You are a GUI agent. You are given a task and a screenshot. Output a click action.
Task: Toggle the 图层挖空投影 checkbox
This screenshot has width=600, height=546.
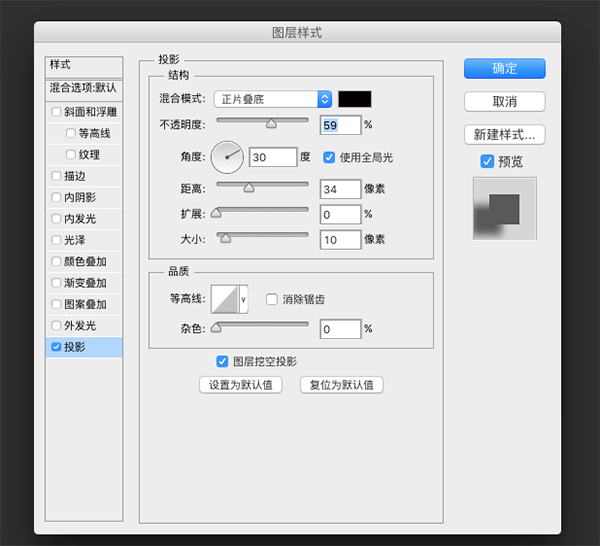(x=223, y=362)
